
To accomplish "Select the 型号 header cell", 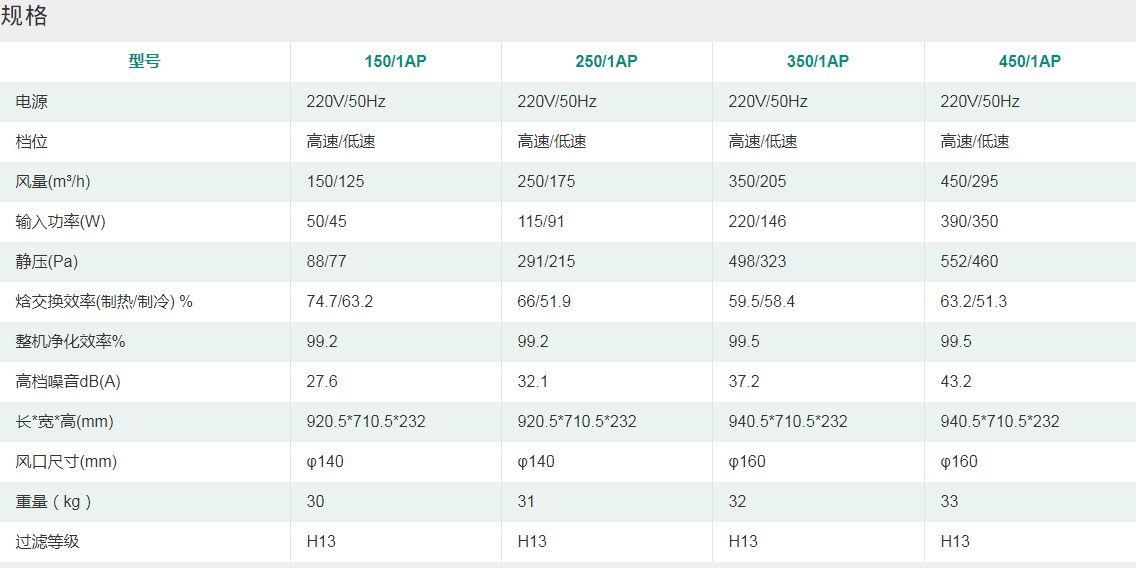I will [x=144, y=61].
